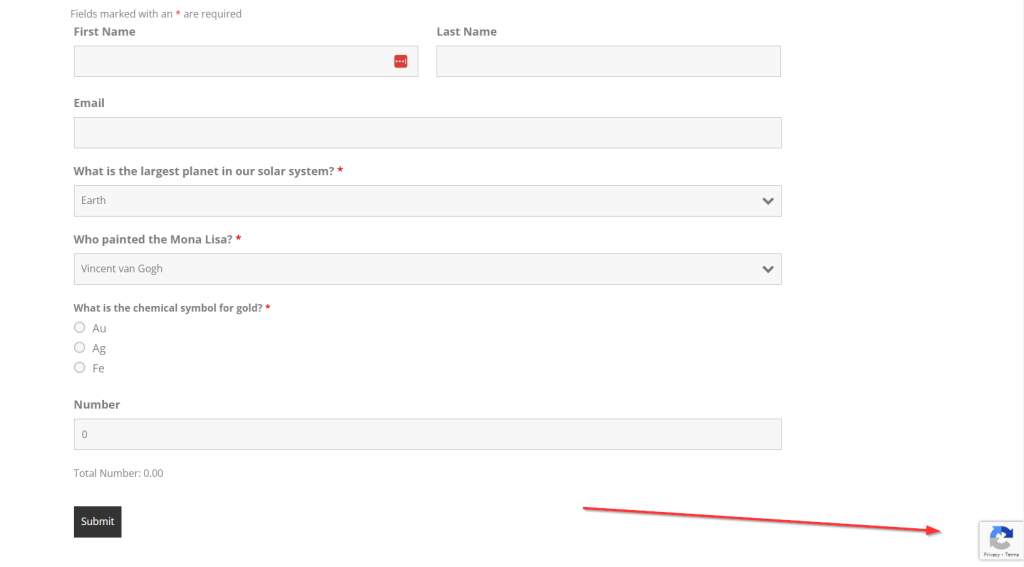
Task: Expand the Mona Lisa painter dropdown
Action: pyautogui.click(x=420, y=269)
